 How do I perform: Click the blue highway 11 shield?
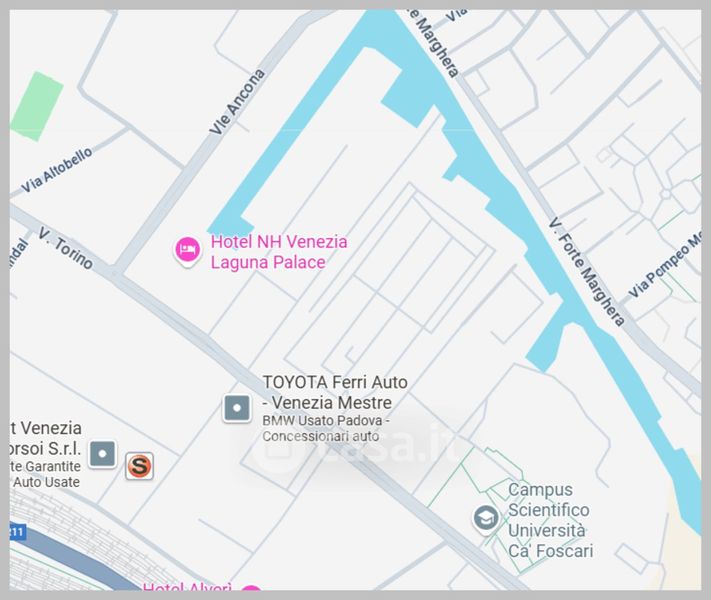18,532
